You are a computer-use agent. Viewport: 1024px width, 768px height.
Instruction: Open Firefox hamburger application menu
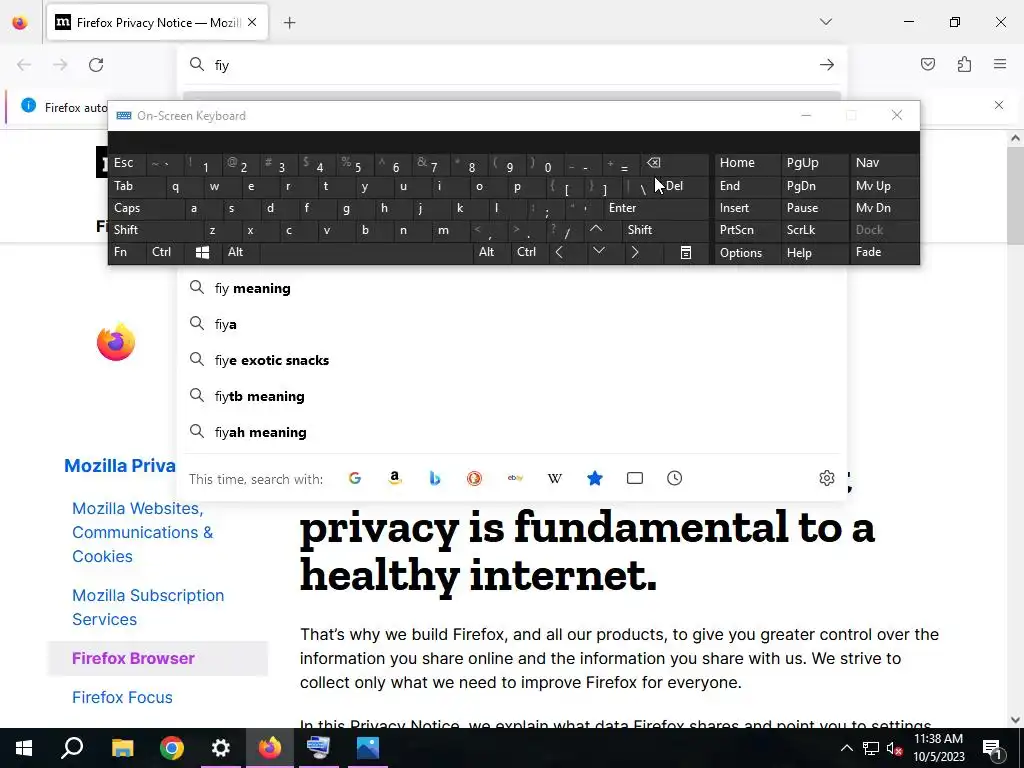click(x=1000, y=64)
